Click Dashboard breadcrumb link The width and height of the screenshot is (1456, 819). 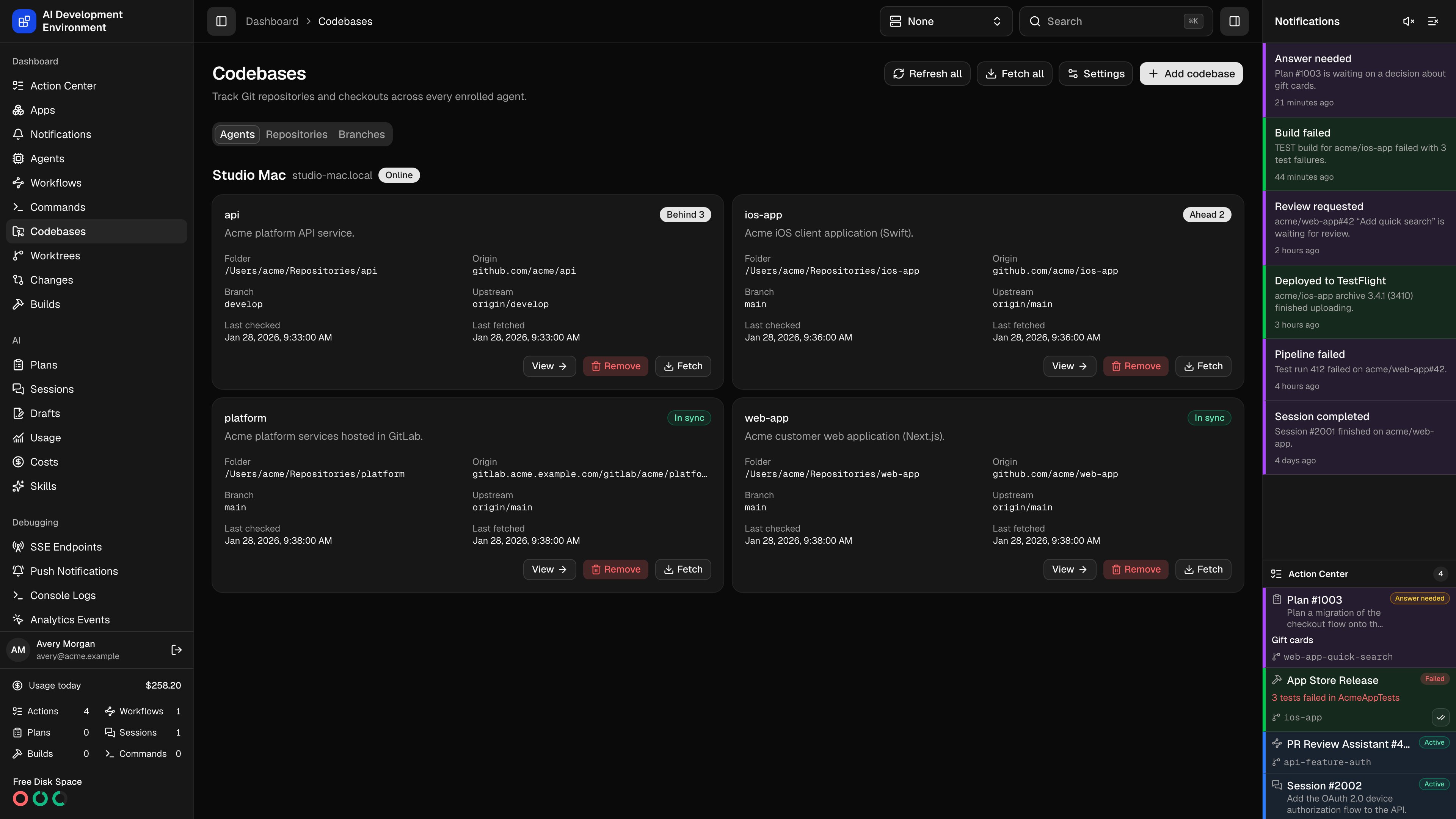271,22
